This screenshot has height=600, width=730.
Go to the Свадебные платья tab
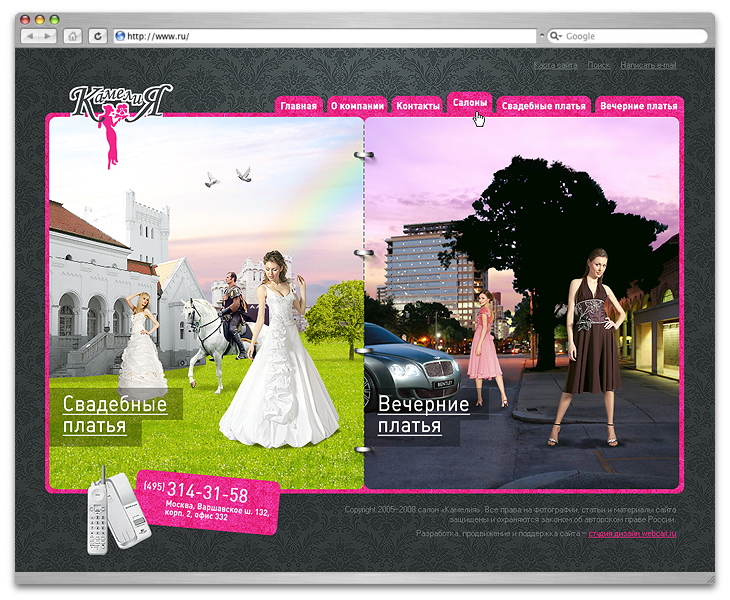[x=543, y=106]
